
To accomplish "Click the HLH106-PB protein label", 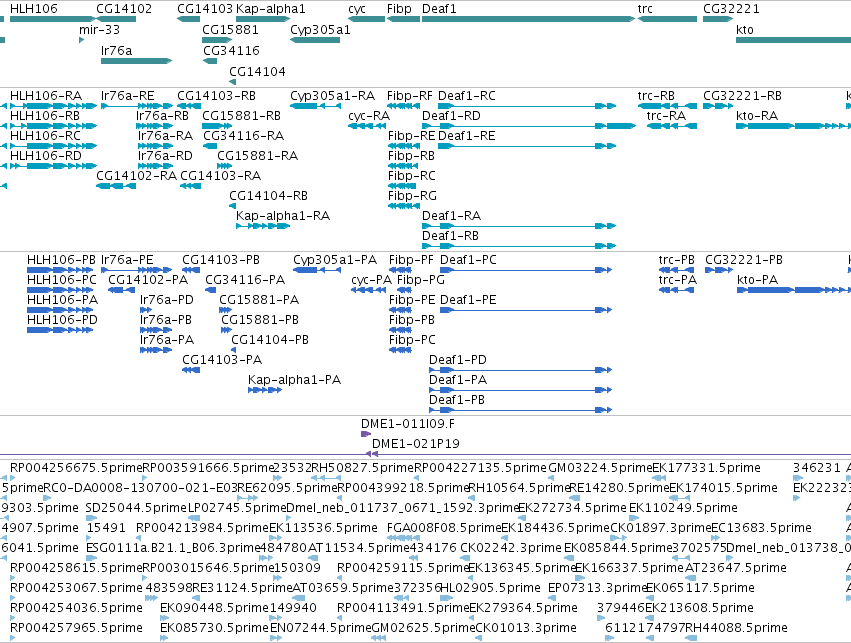I will [x=61, y=260].
